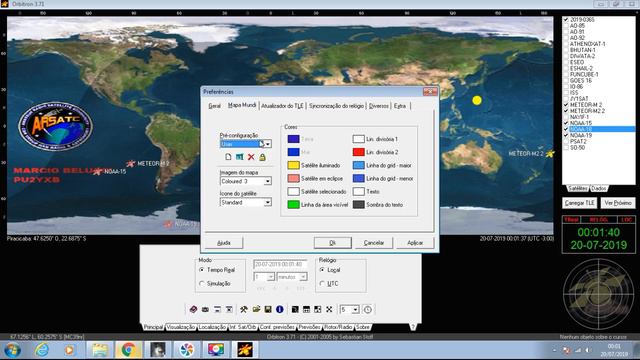Screen dimensions: 640x360
Task: Click the Cancelar button
Action: tap(374, 242)
